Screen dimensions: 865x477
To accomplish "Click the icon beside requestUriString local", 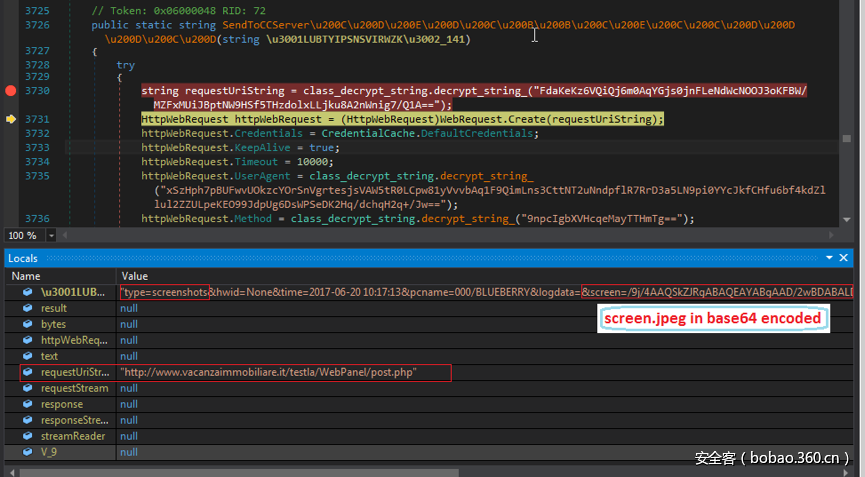I will pos(30,372).
